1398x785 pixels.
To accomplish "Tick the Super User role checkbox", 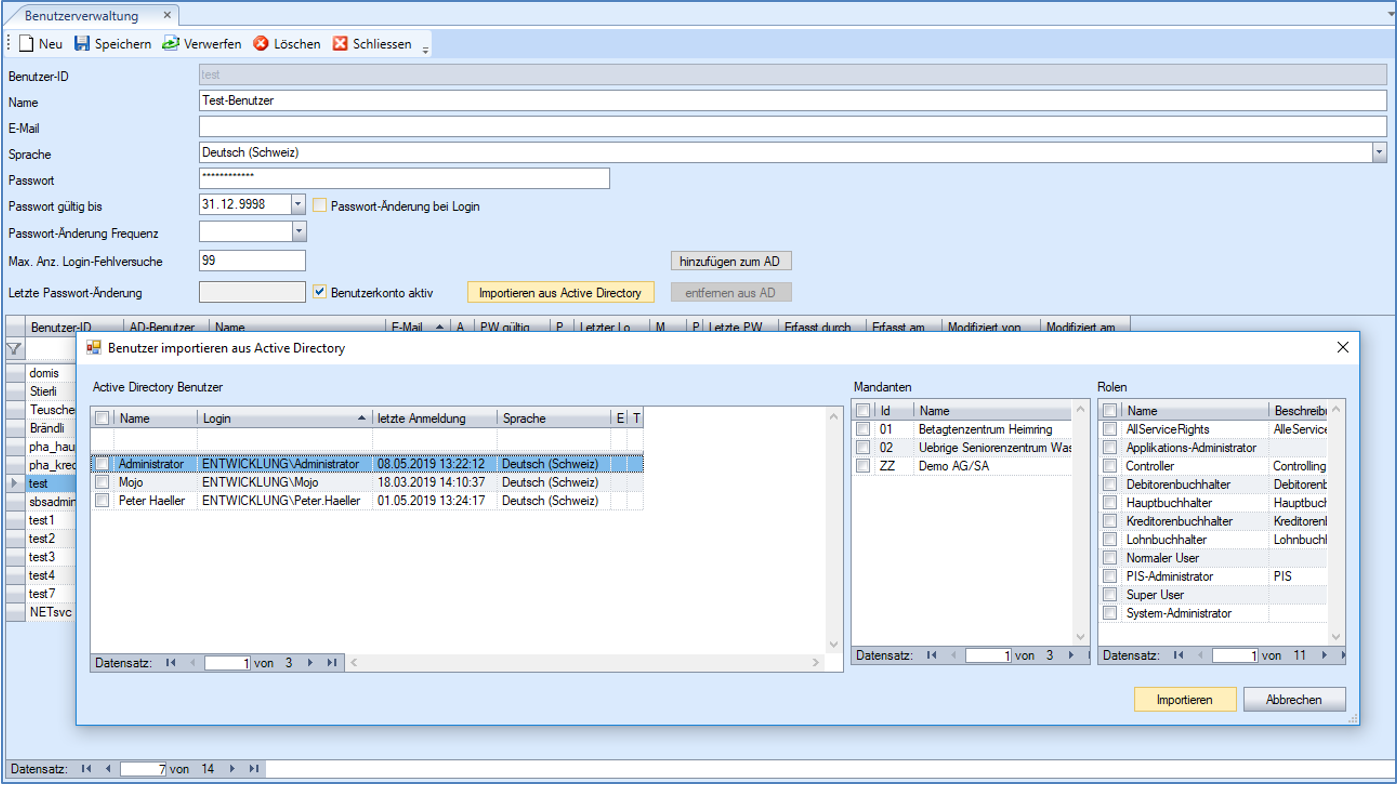I will coord(1110,595).
